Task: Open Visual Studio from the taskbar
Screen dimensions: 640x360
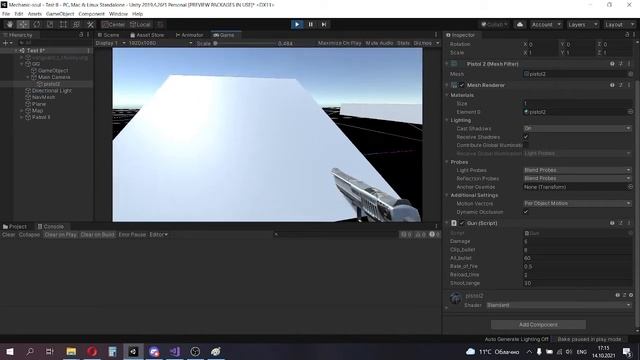Action: click(175, 351)
